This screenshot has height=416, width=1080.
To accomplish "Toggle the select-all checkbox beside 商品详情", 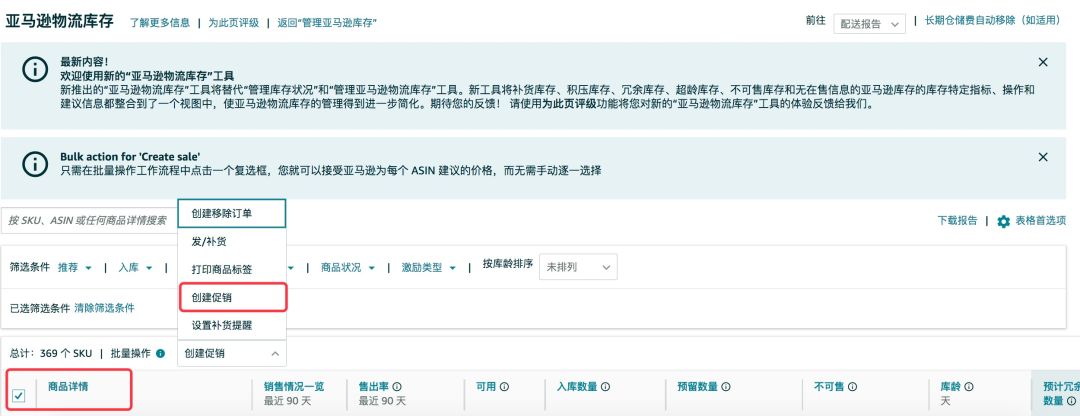I will [x=19, y=395].
